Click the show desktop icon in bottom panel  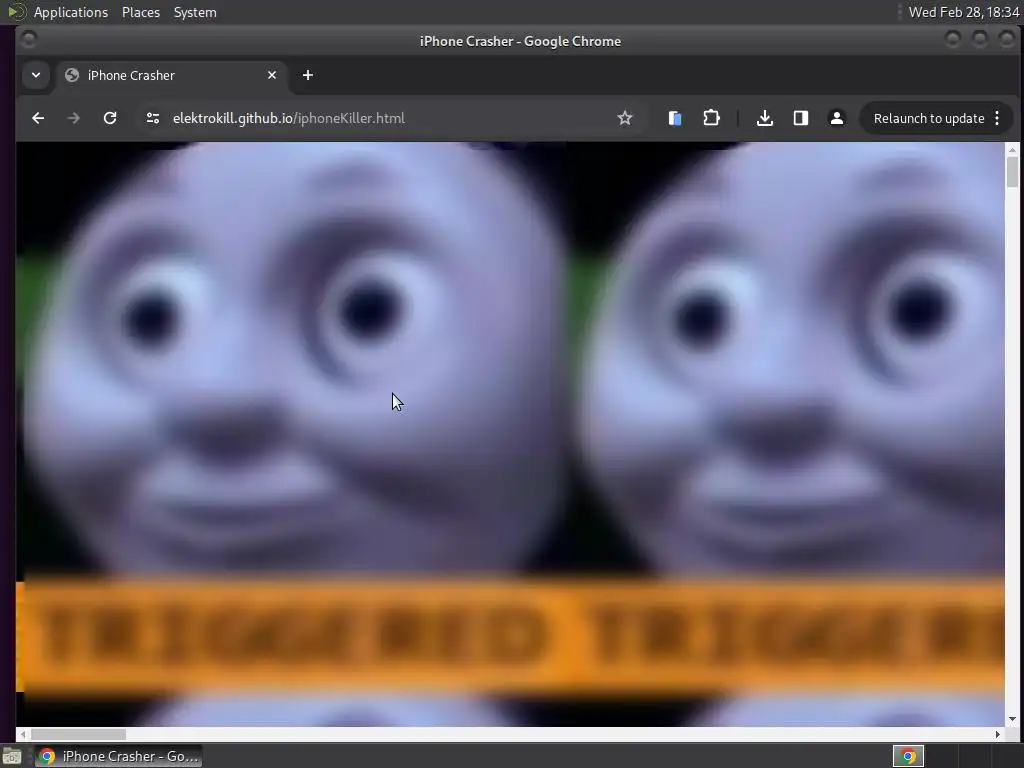(x=12, y=756)
